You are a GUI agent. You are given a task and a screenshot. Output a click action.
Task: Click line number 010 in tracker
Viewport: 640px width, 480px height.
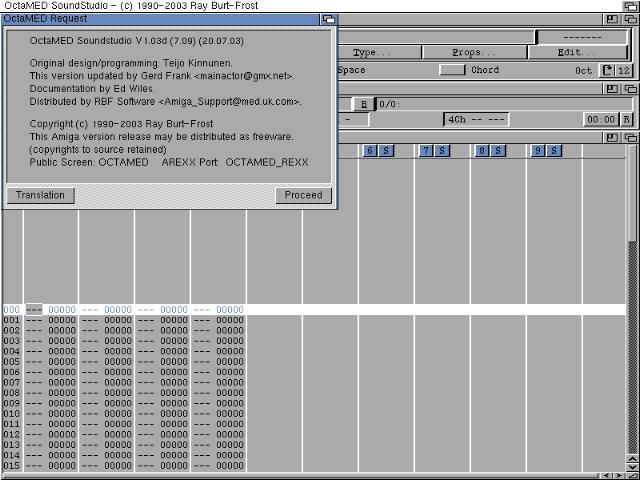[11, 413]
